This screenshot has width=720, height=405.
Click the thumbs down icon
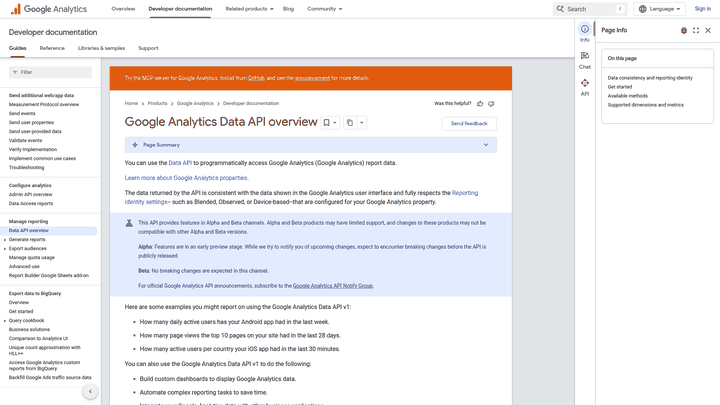click(491, 104)
